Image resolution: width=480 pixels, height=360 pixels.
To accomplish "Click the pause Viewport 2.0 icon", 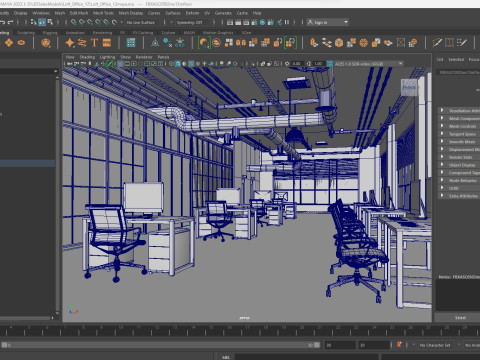I will (287, 22).
